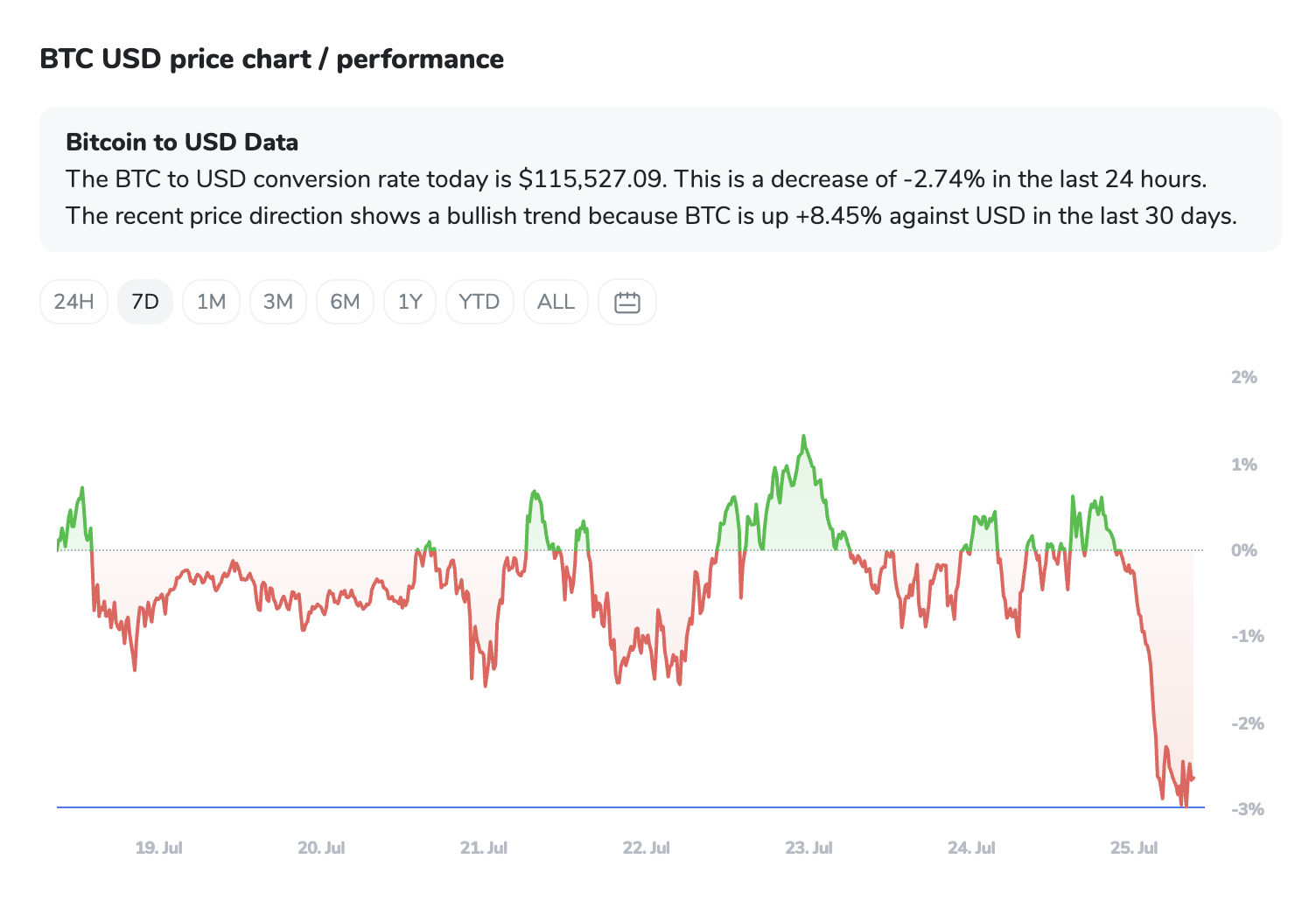Click the chart's lowest red point on 25 Jul
The height and width of the screenshot is (901, 1316).
1186,806
